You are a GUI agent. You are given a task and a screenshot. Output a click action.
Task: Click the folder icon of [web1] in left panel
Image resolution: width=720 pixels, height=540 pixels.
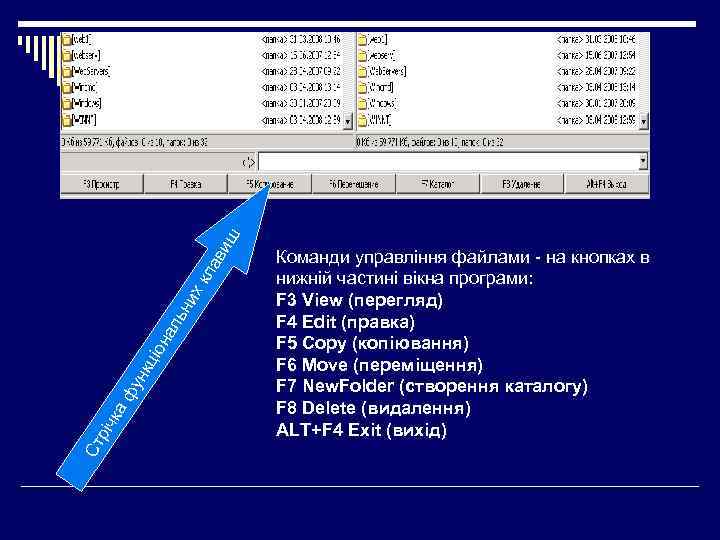67,39
